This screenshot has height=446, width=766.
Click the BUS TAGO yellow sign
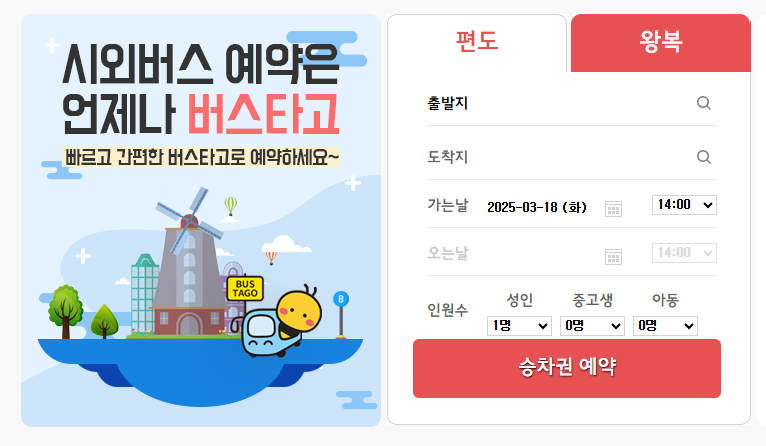click(245, 289)
